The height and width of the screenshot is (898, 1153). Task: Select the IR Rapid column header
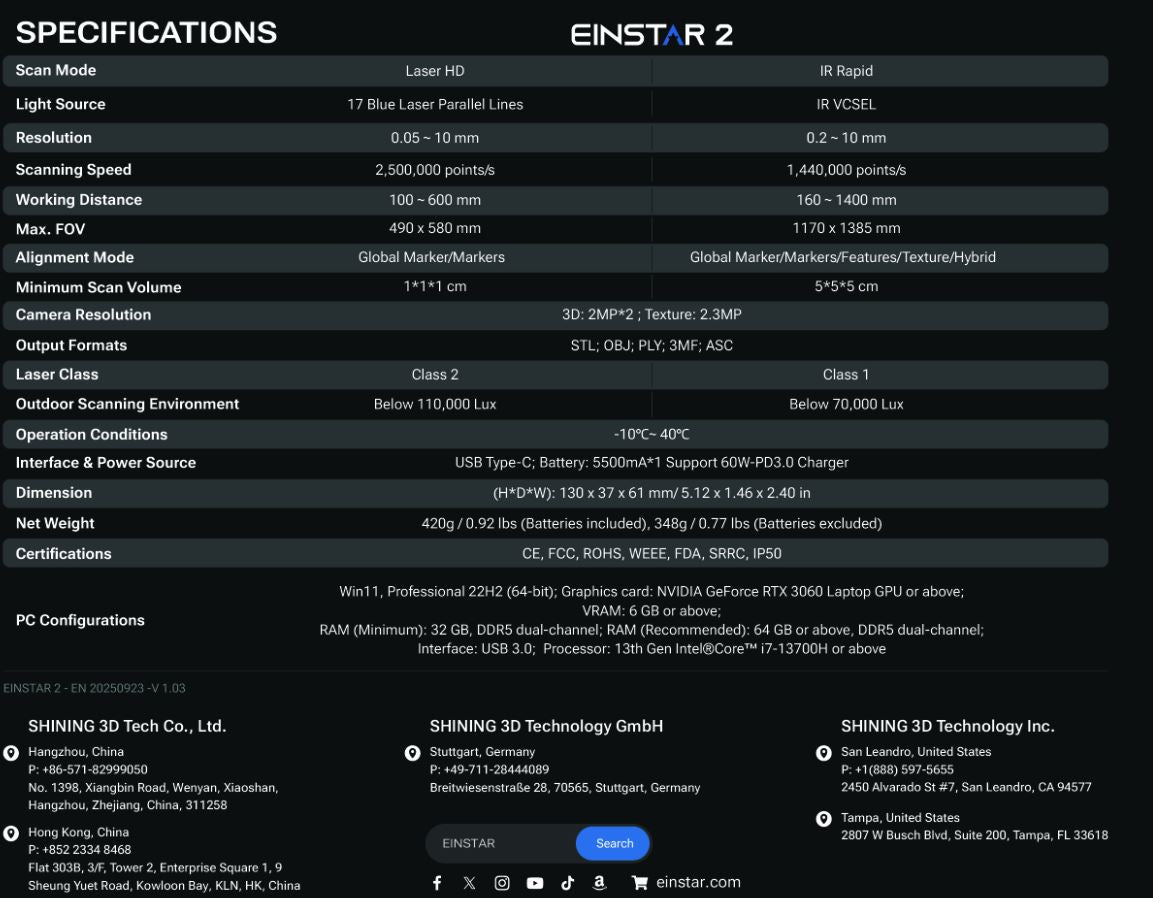tap(846, 71)
